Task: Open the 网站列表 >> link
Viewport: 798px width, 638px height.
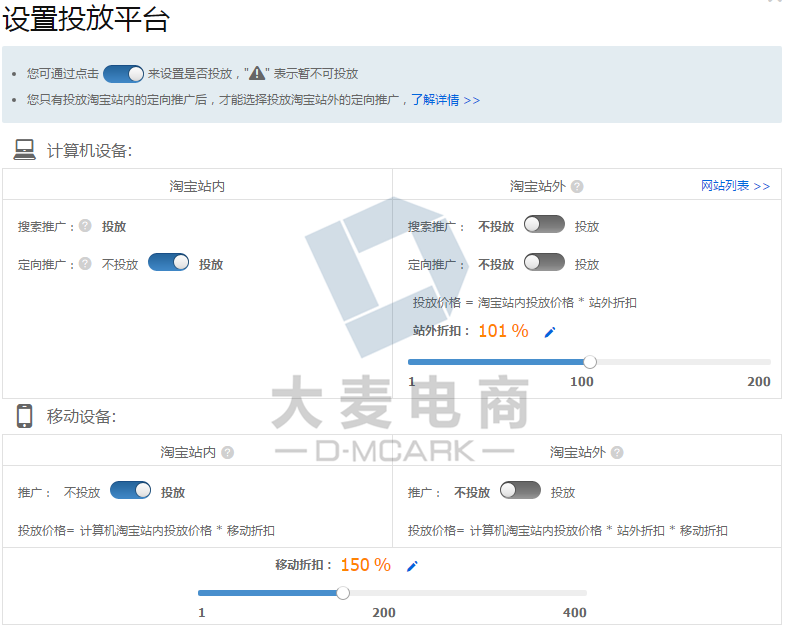Action: pos(735,186)
